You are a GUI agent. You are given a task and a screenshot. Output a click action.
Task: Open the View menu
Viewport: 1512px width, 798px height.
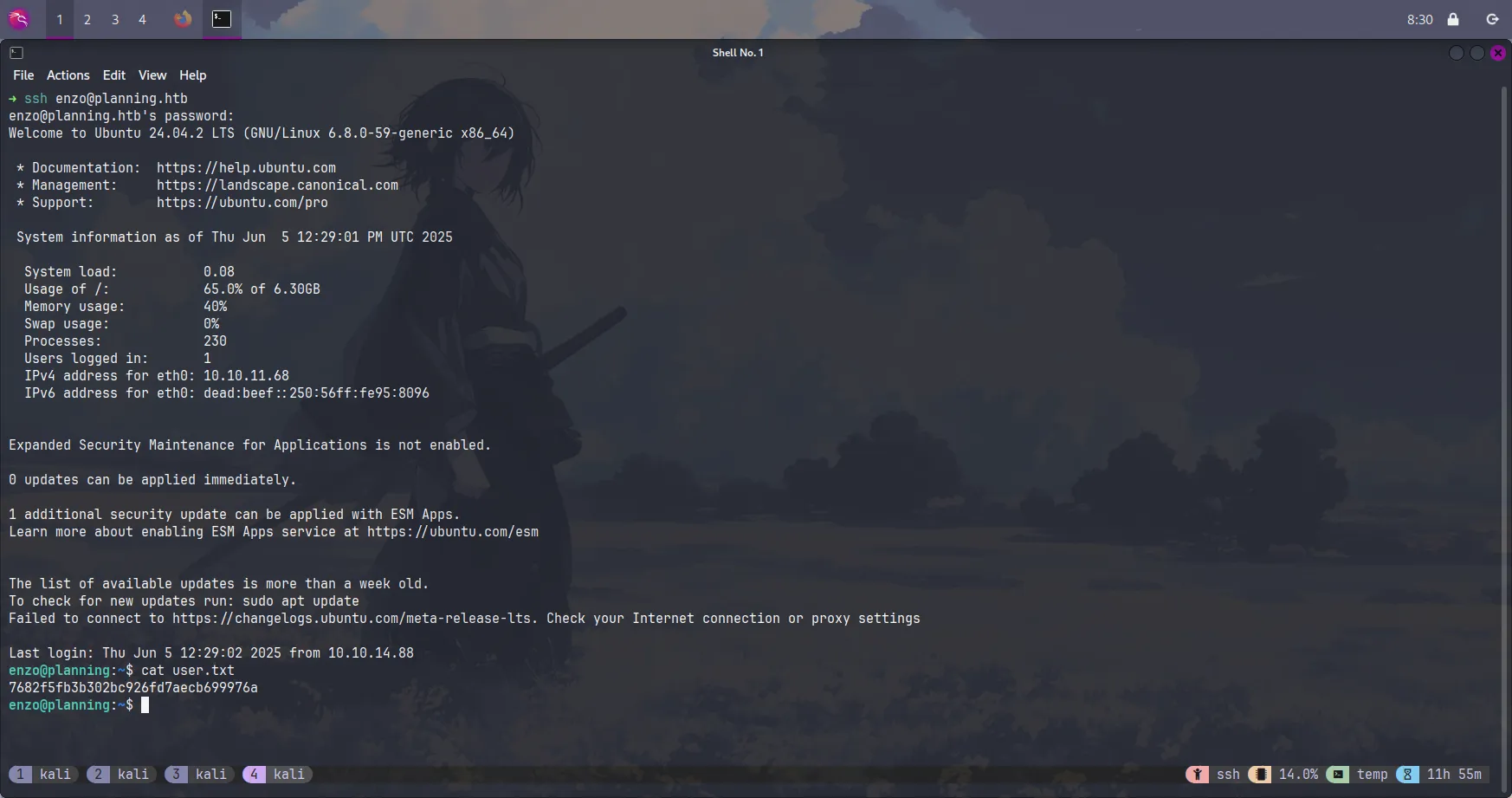[x=152, y=75]
